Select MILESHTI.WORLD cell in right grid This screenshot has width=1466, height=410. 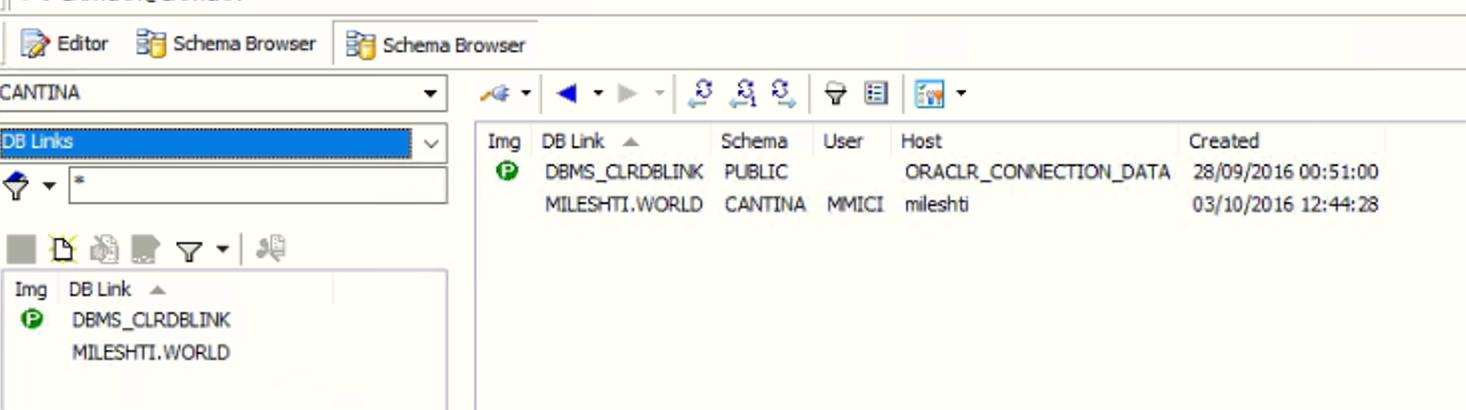coord(624,204)
